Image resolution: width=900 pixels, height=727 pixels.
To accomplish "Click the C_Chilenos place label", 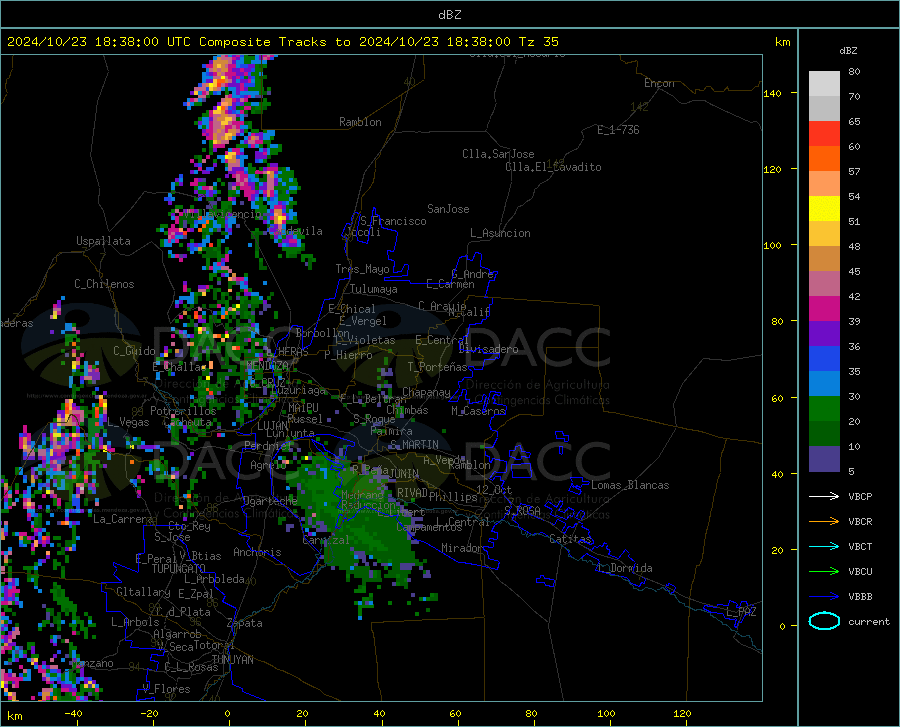I will [x=104, y=284].
